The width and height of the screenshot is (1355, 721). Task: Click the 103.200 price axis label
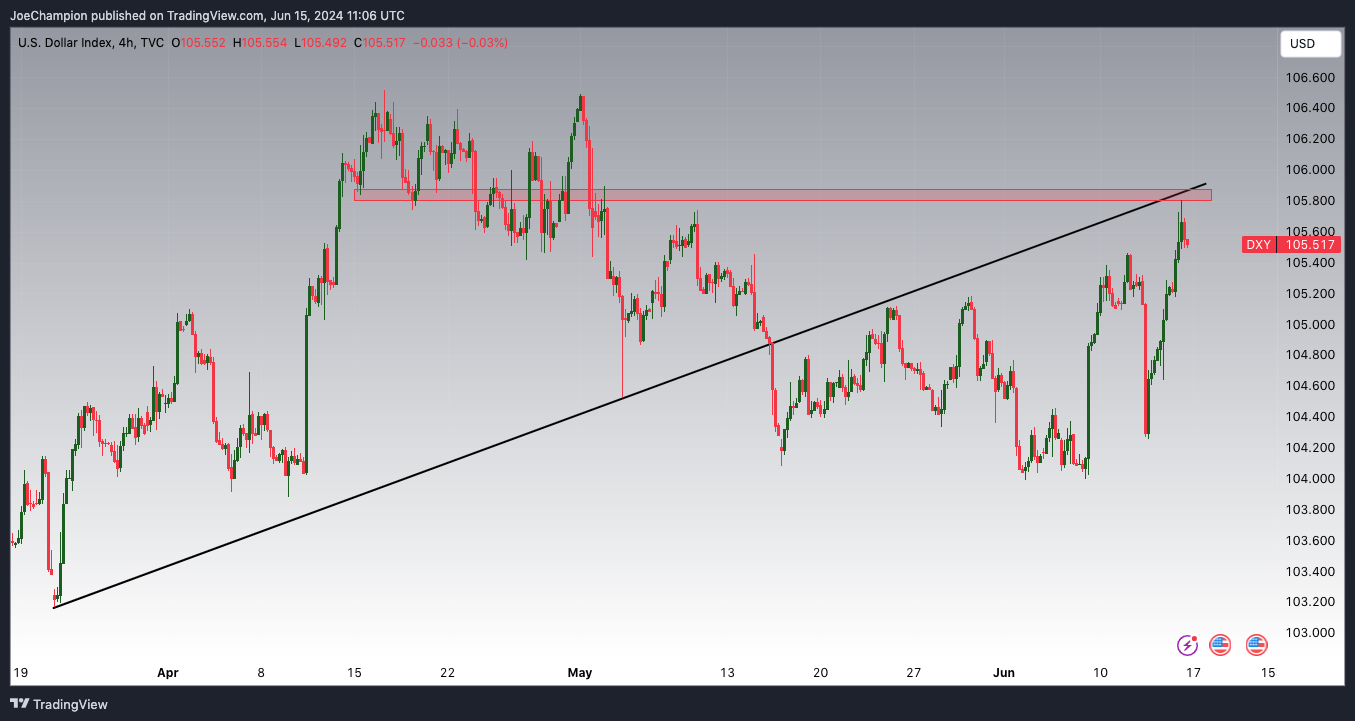[1310, 602]
